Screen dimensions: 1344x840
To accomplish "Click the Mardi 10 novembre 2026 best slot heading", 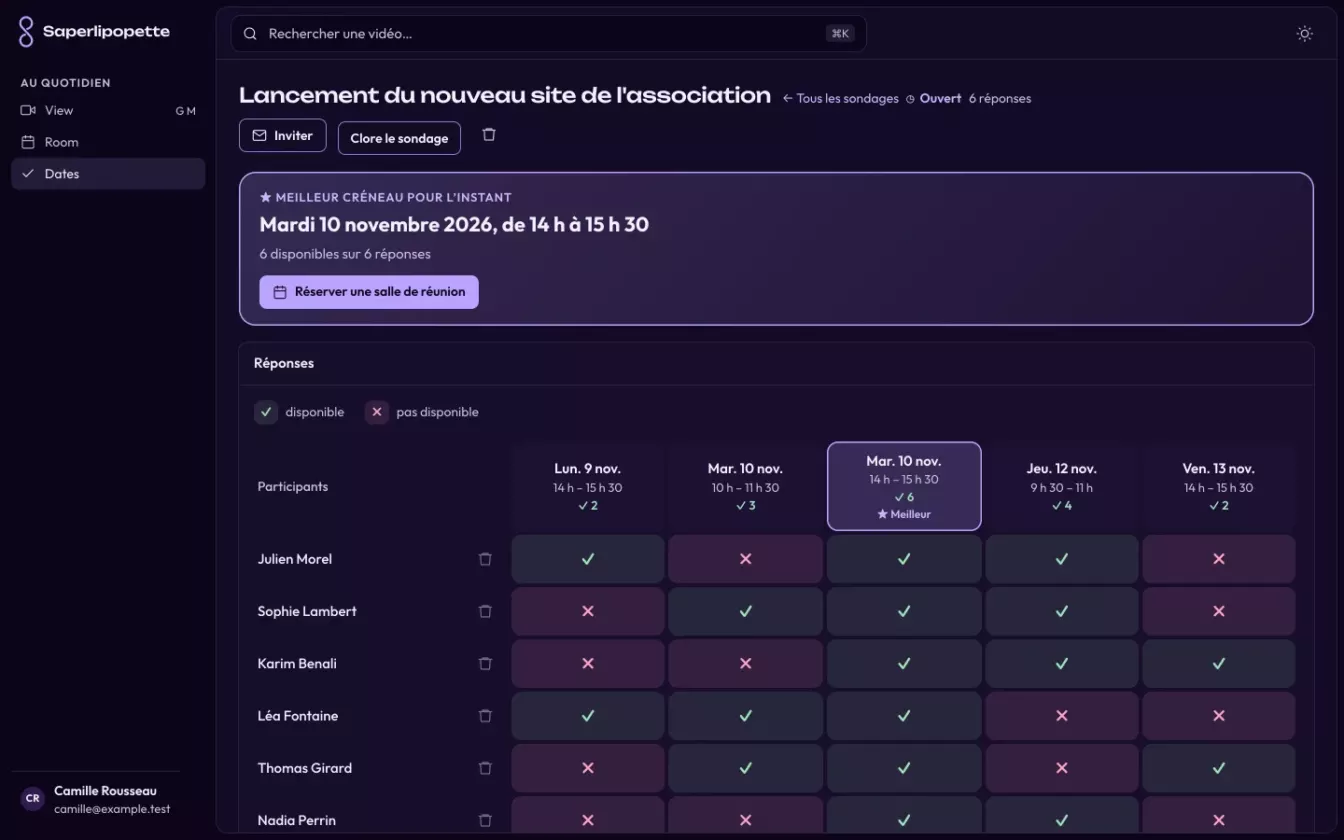I will (454, 224).
